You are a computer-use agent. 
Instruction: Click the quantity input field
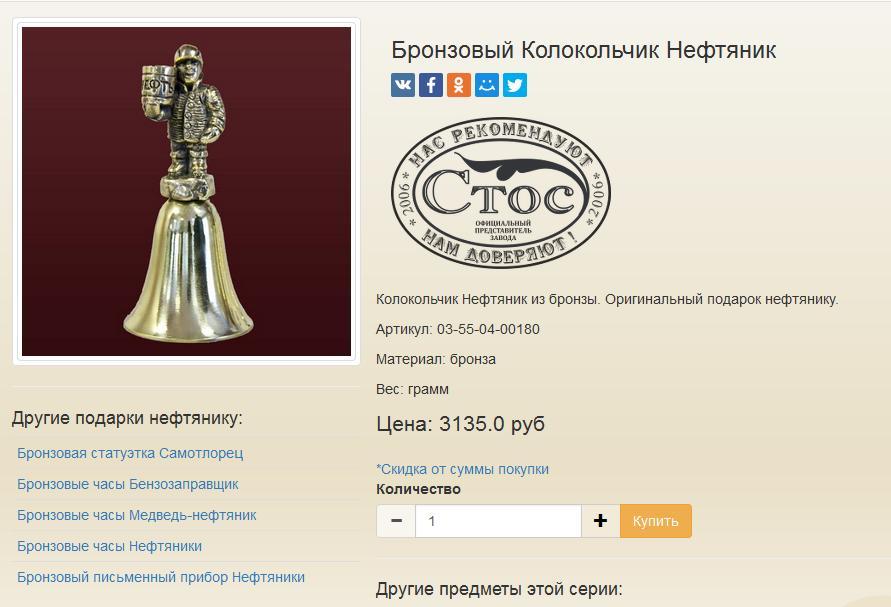click(x=498, y=521)
